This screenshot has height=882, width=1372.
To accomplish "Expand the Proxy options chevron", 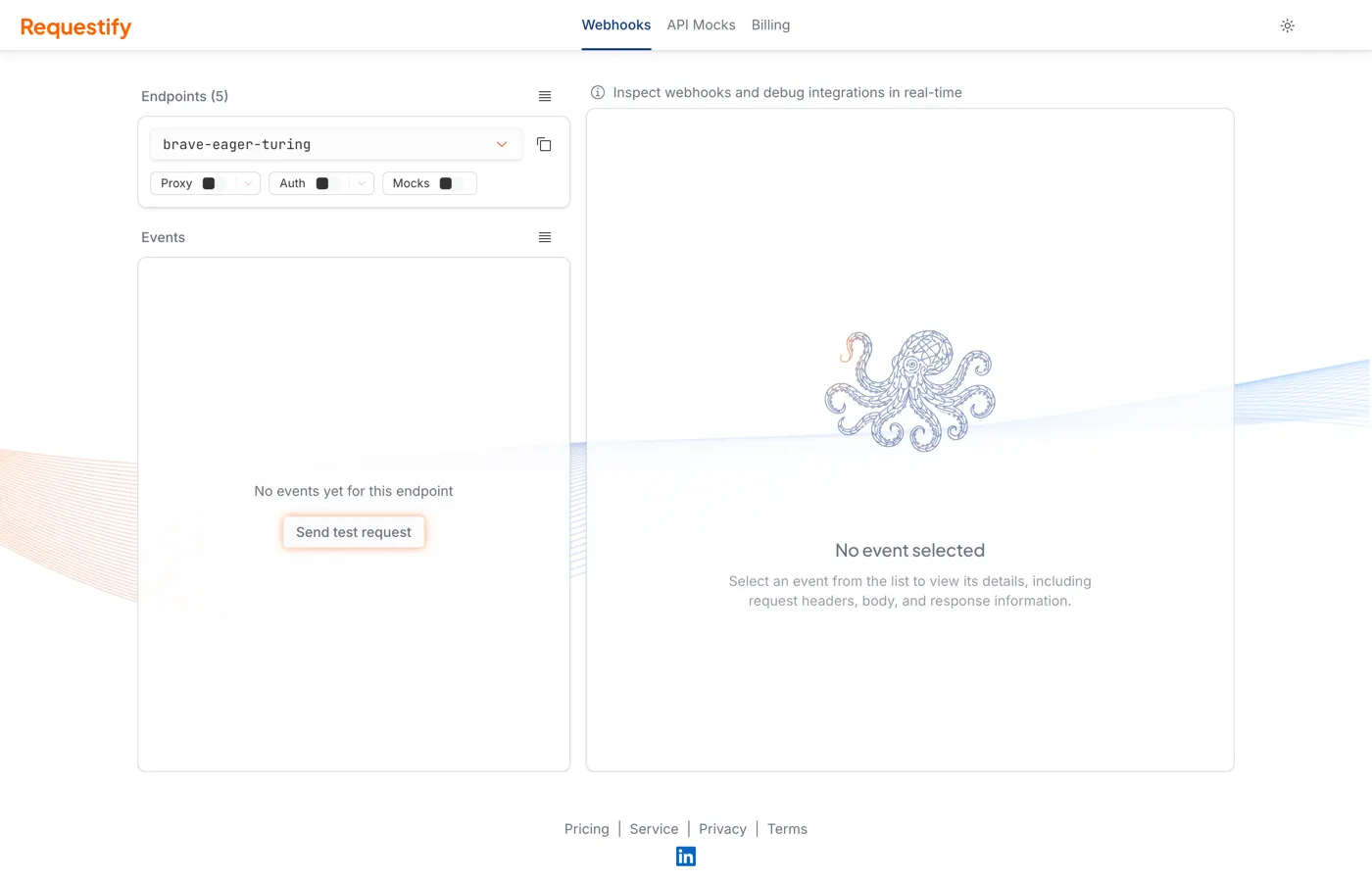I will (248, 183).
